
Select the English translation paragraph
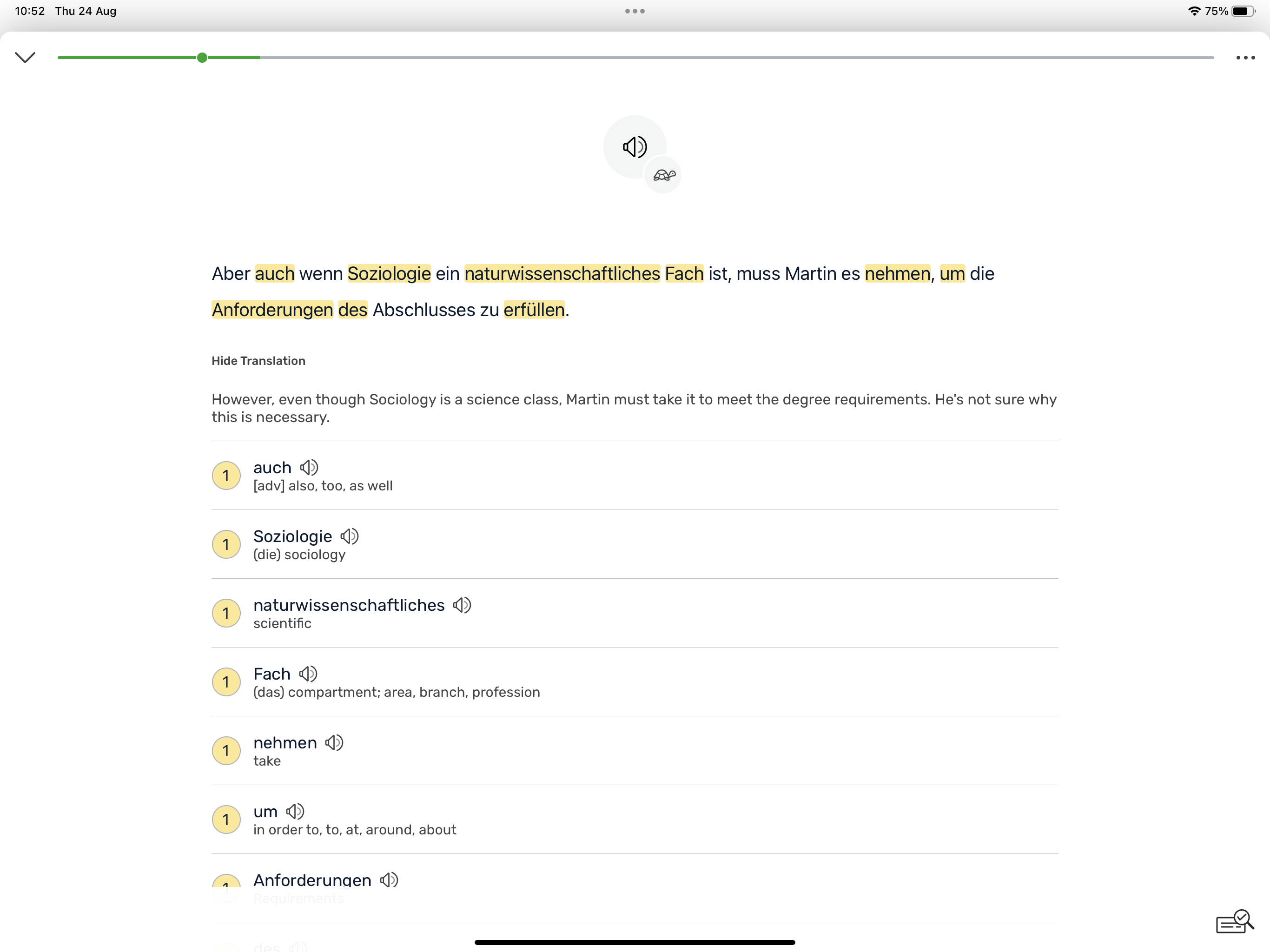(x=635, y=408)
